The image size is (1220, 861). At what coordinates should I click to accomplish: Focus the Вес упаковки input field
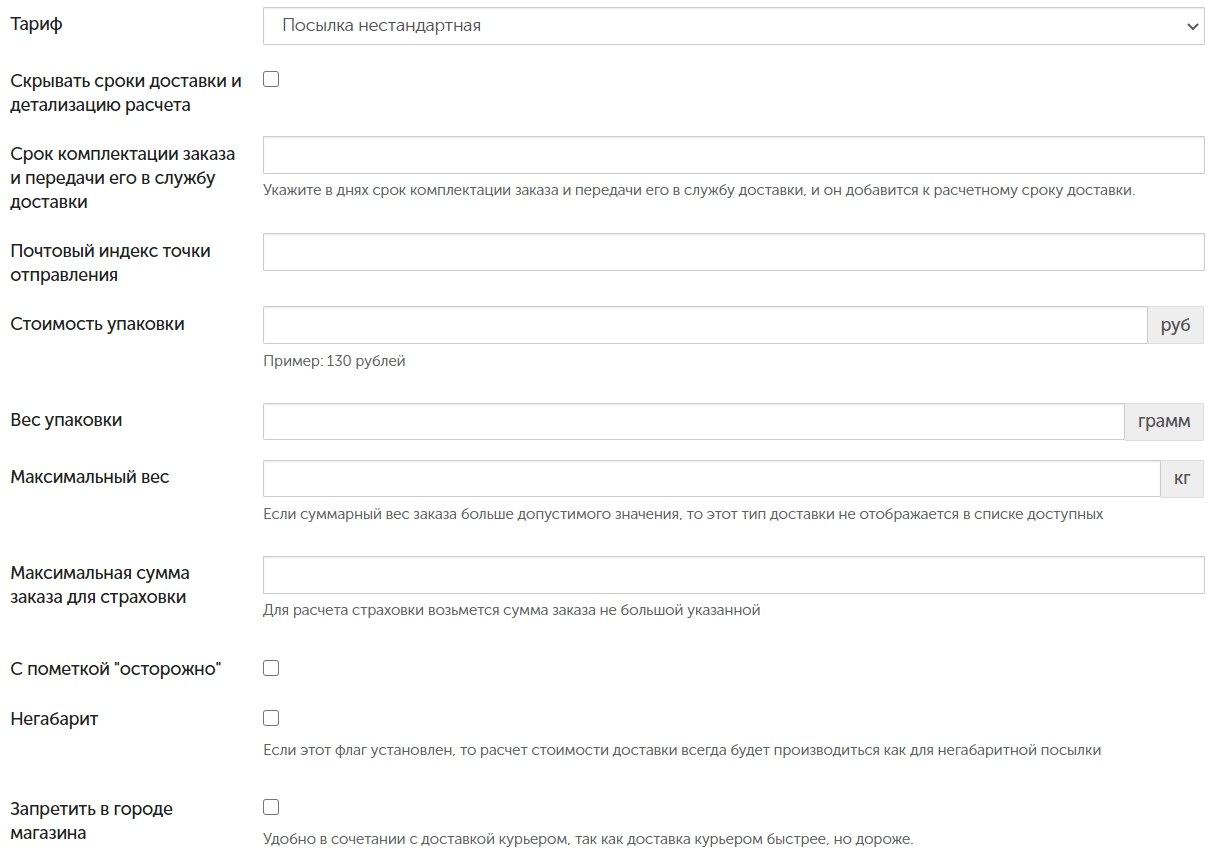tap(694, 421)
